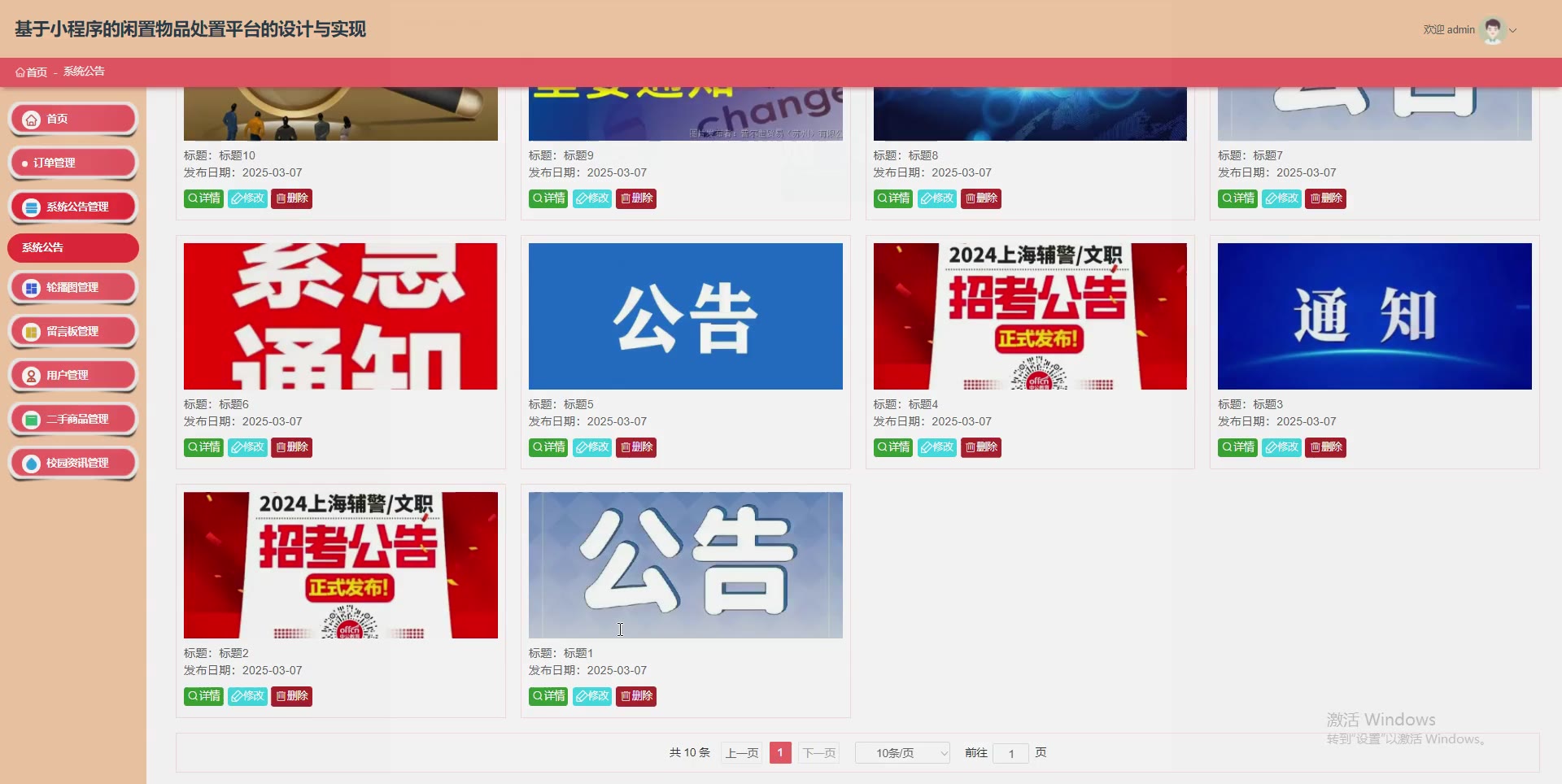Screen dimensions: 1562x784
Task: Open the 10条/页 page size dropdown
Action: coord(902,753)
